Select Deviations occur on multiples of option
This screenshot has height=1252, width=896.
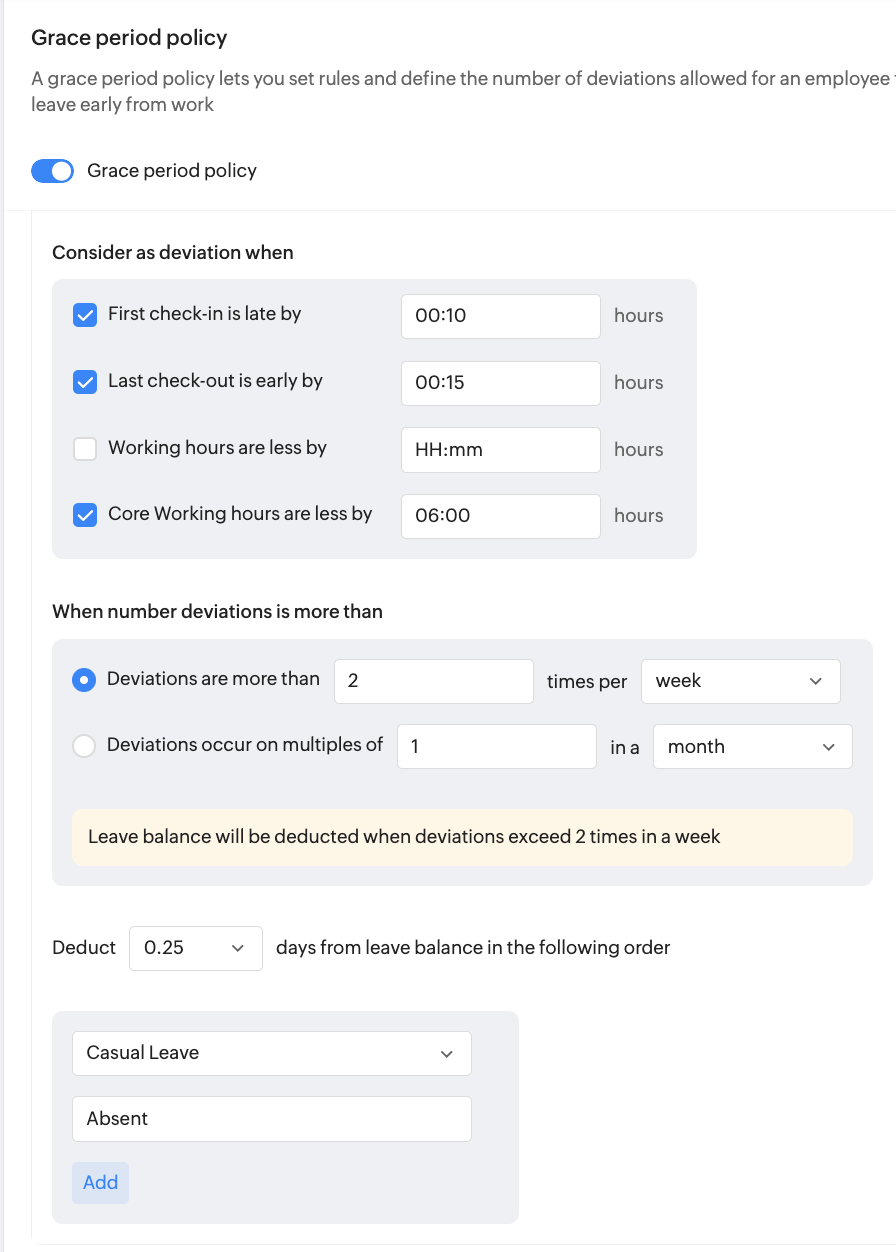(85, 746)
